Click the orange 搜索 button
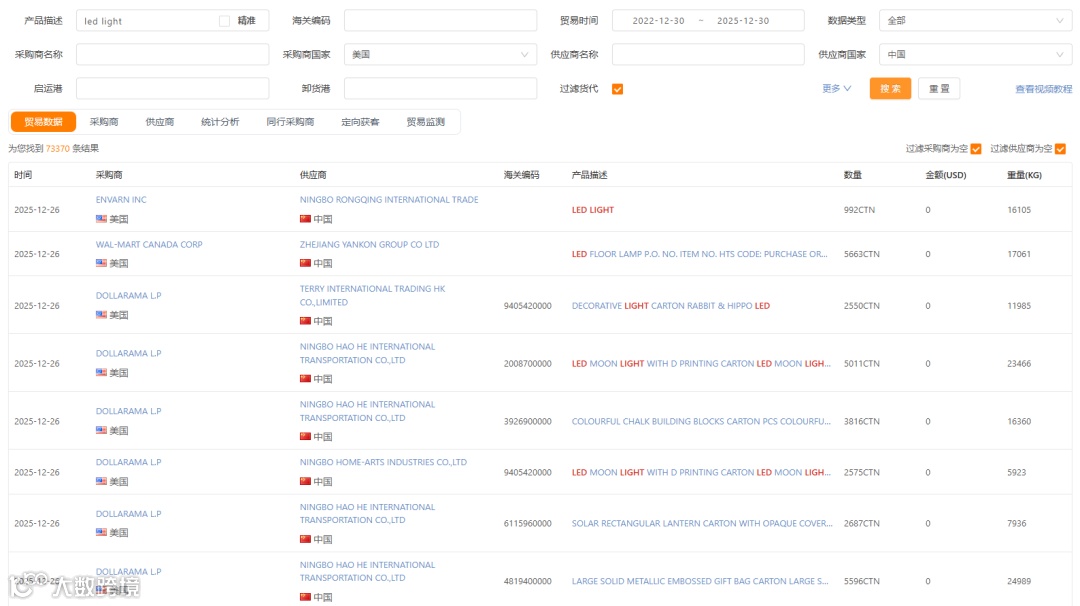 [x=890, y=89]
